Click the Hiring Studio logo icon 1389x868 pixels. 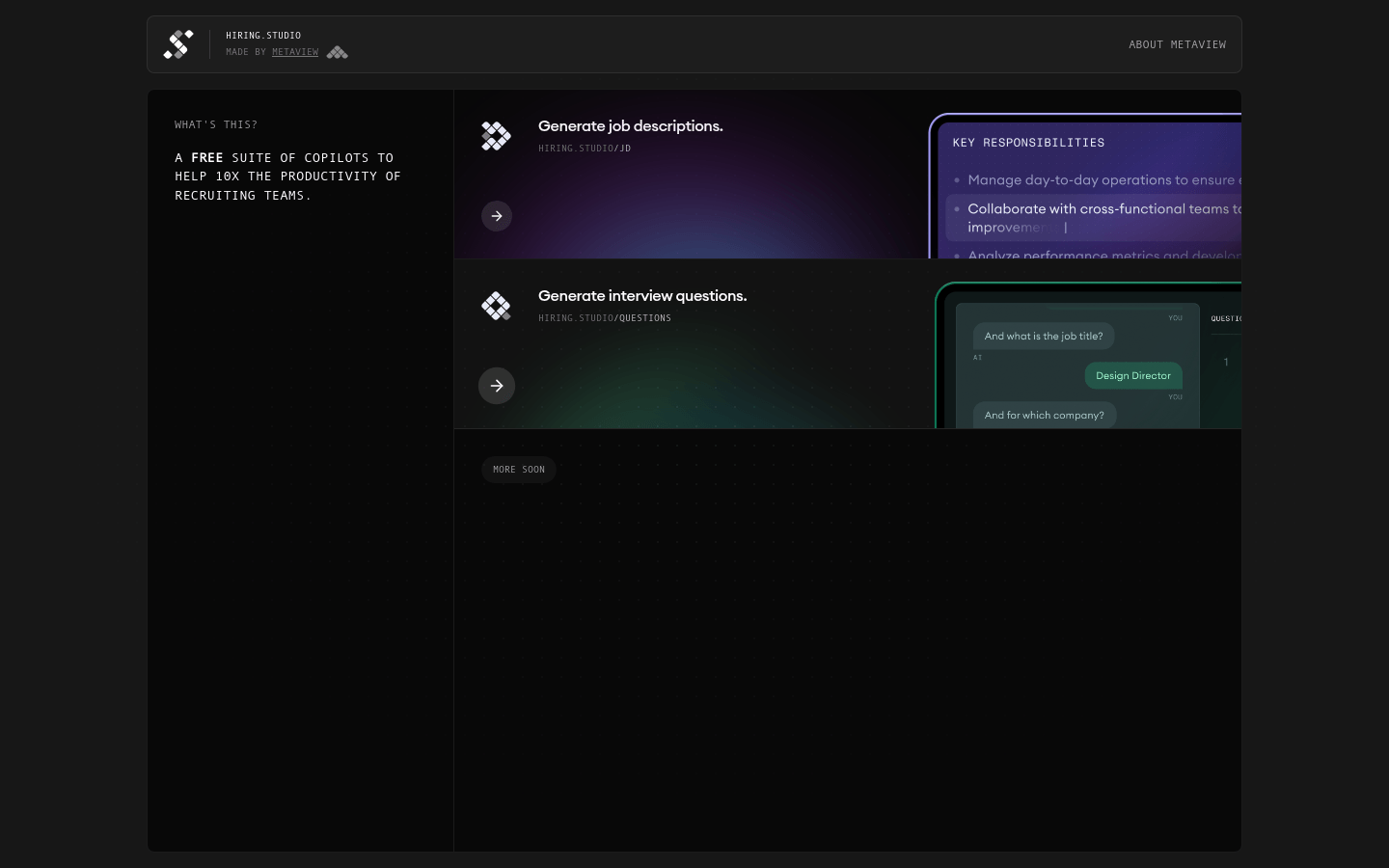pos(178,44)
